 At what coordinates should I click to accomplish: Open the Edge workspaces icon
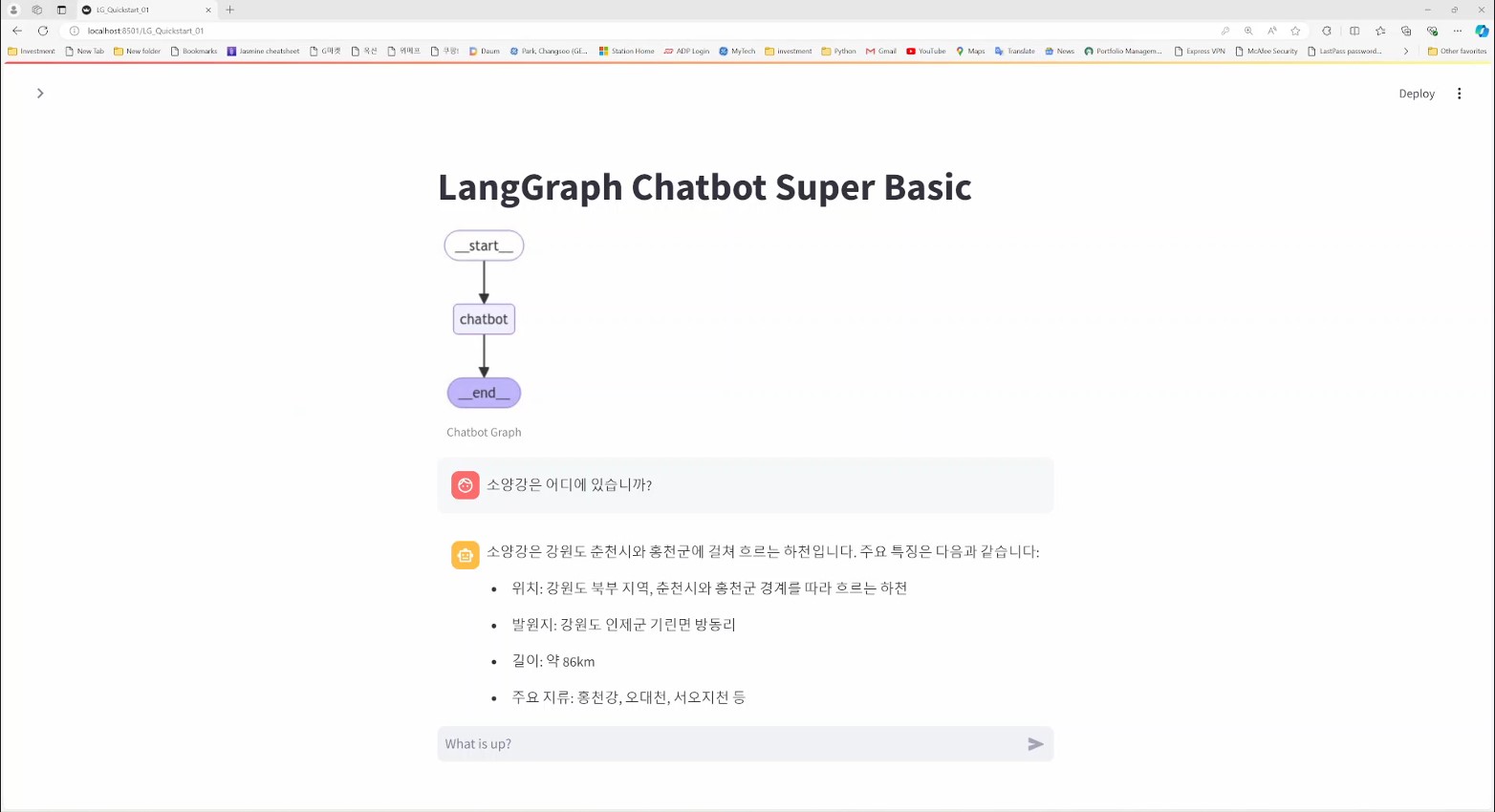coord(37,10)
